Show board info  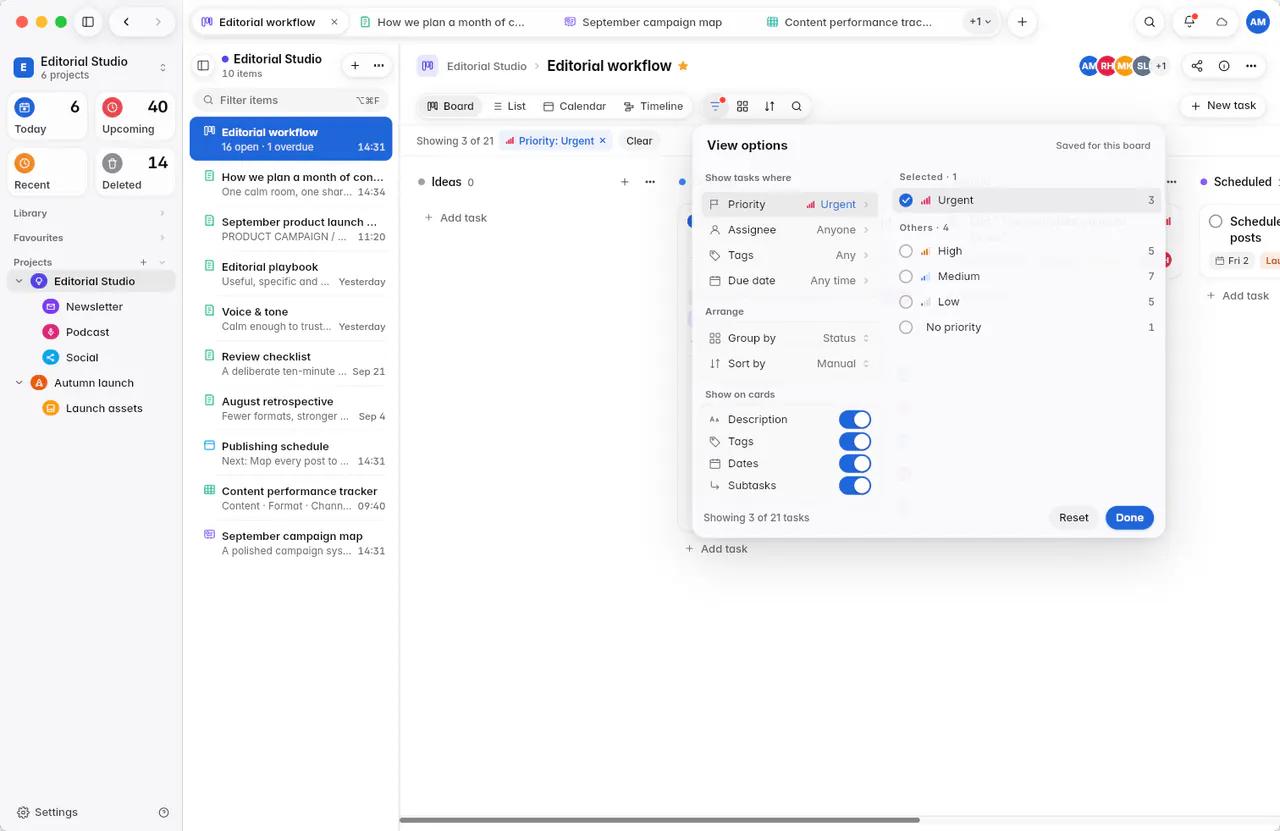[x=1224, y=66]
